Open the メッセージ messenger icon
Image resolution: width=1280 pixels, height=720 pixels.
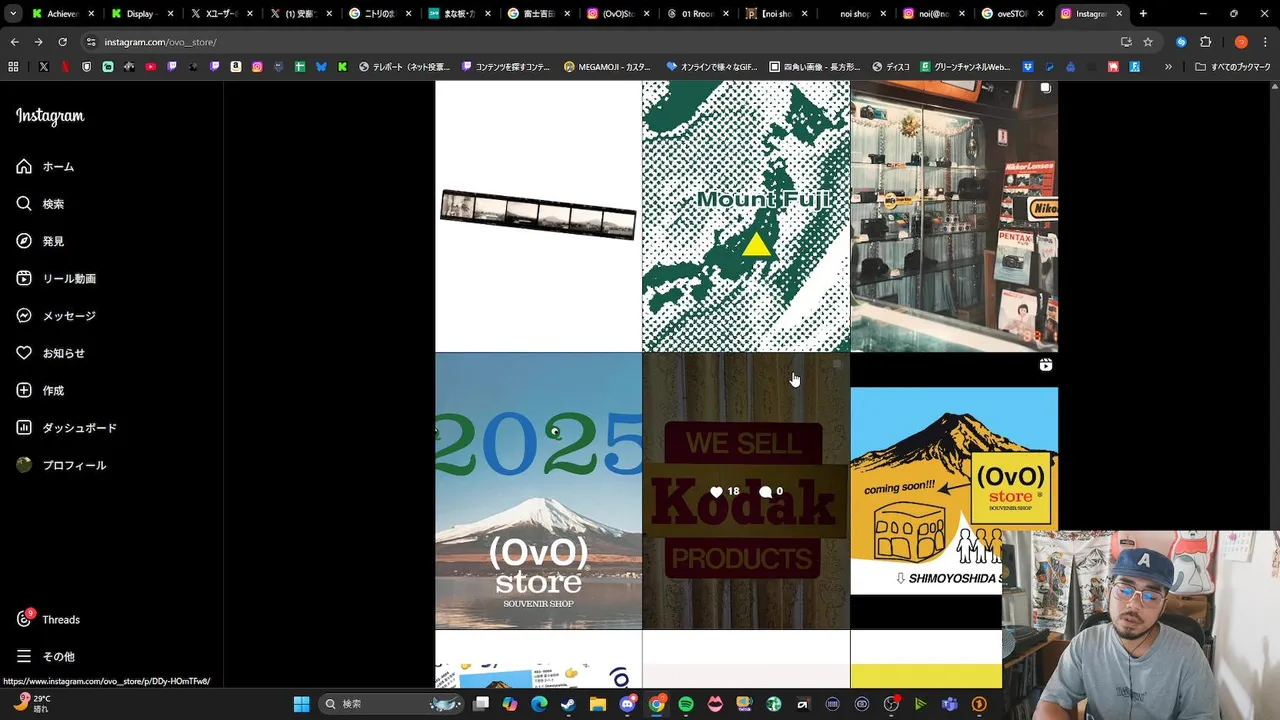(x=24, y=315)
